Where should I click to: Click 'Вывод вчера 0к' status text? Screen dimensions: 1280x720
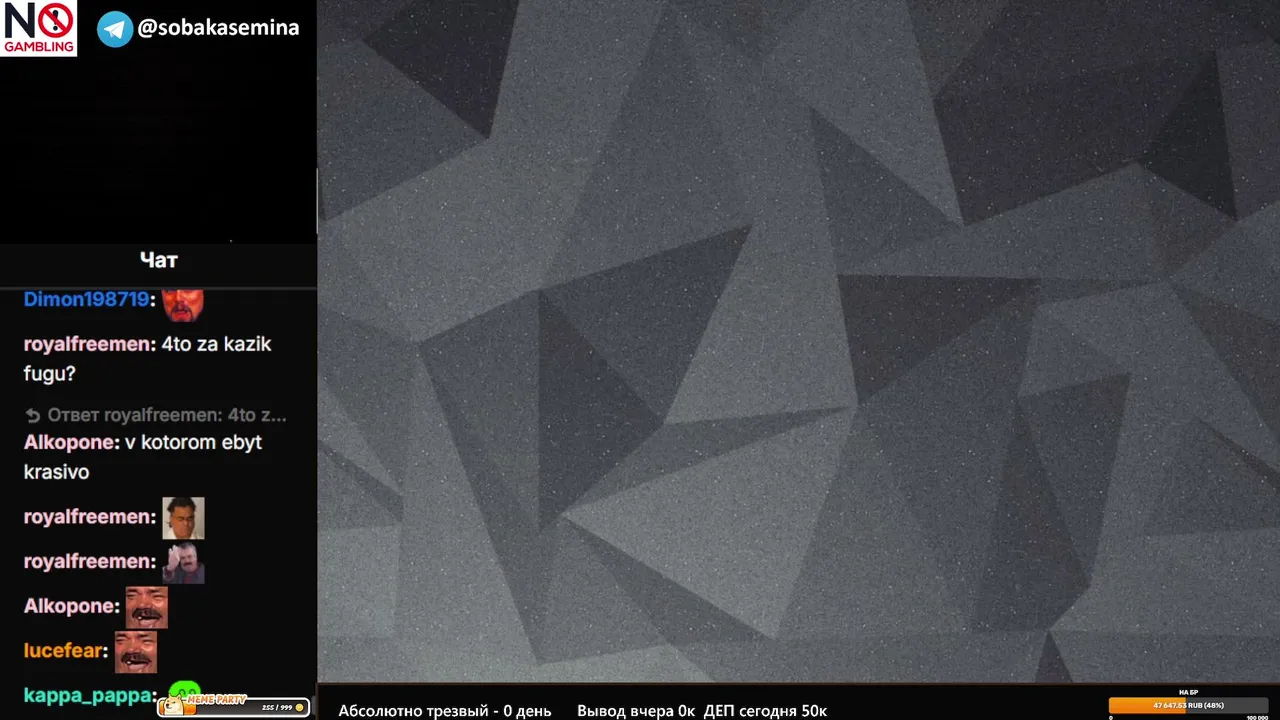(x=636, y=711)
